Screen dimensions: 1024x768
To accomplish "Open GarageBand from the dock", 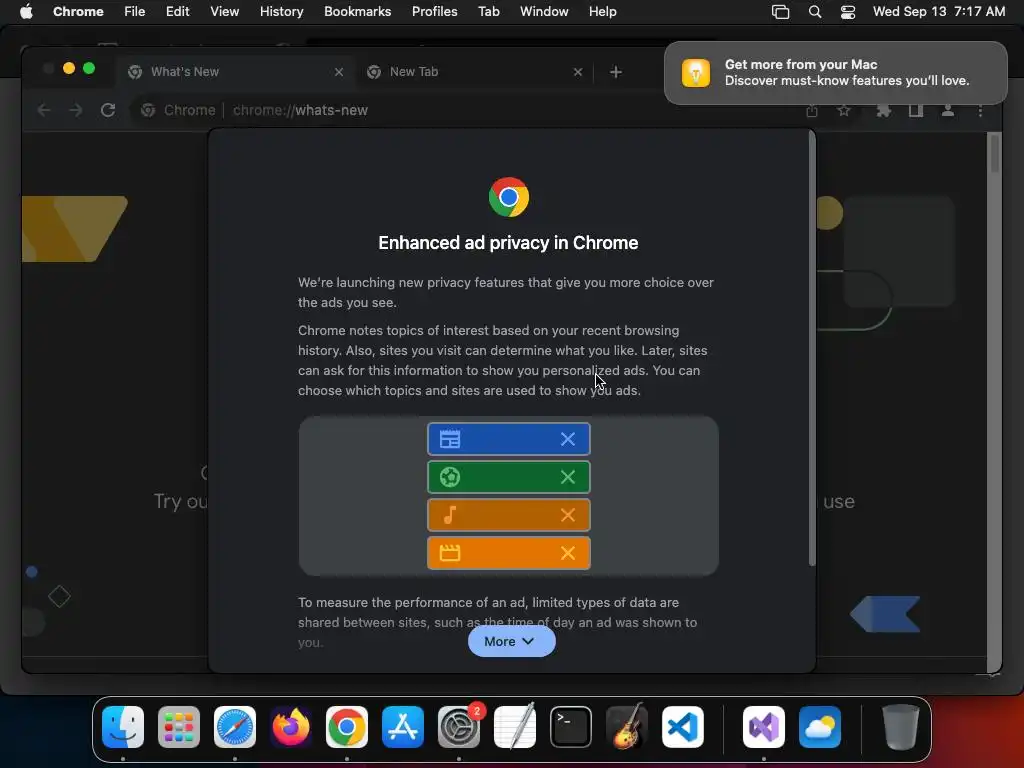I will pos(627,727).
